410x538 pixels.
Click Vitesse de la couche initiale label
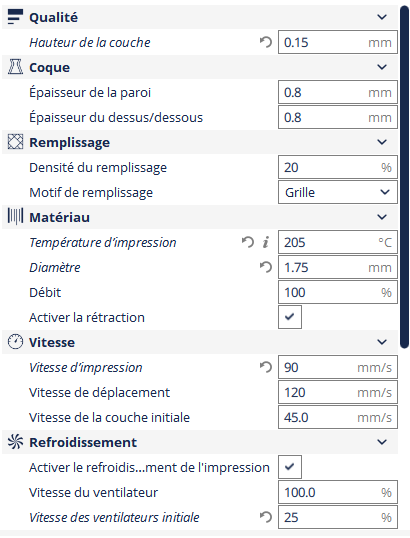point(109,417)
